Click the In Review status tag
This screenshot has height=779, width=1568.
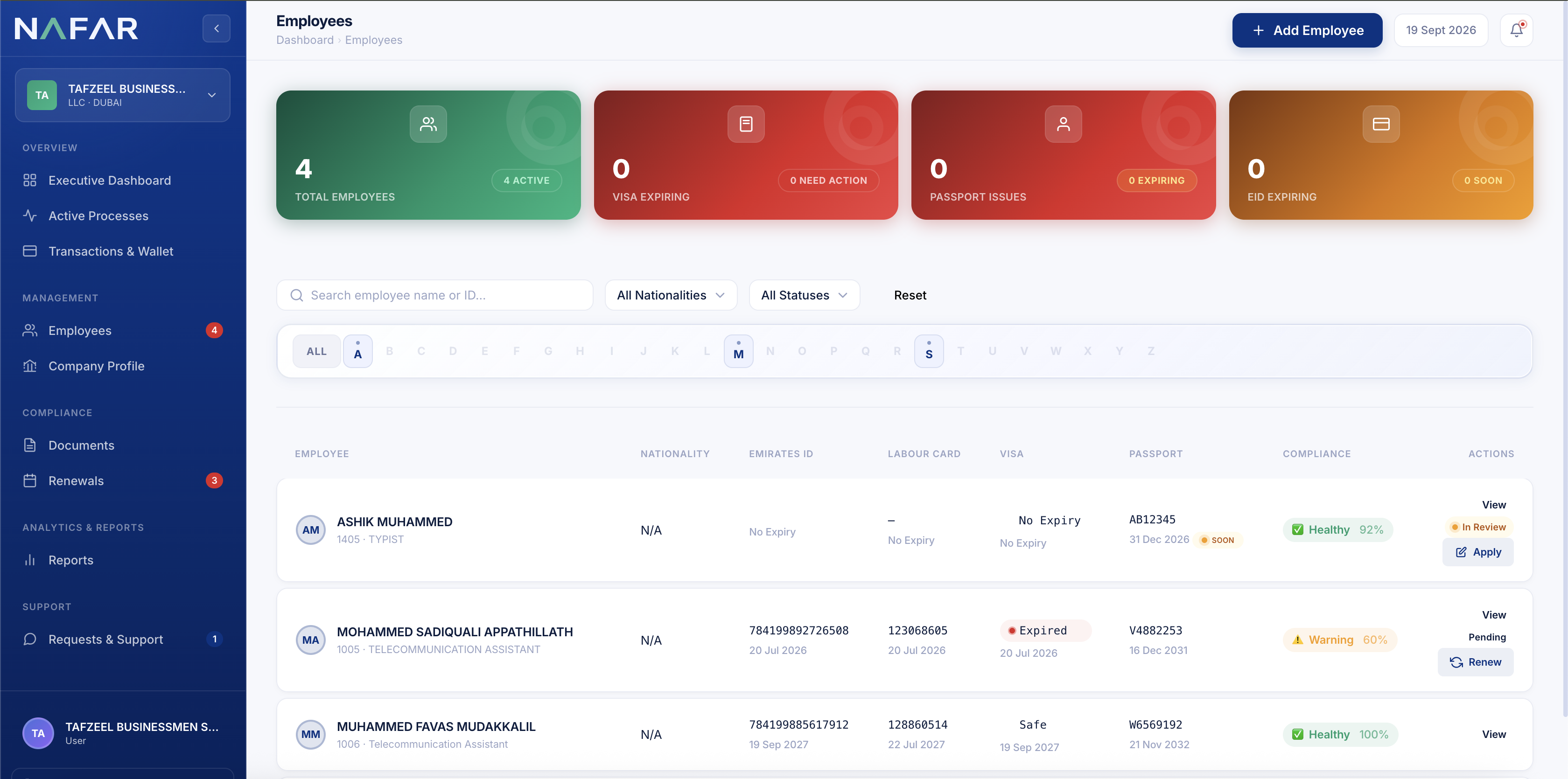click(1478, 527)
